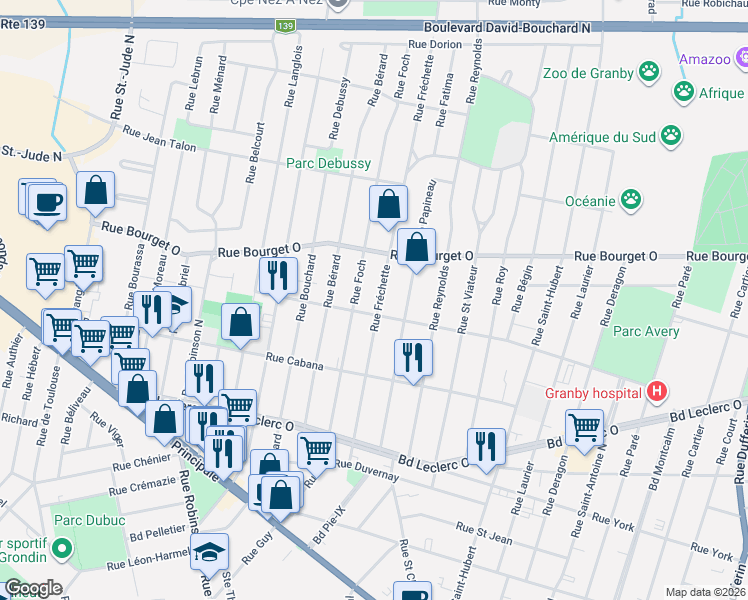This screenshot has height=600, width=748.
Task: Click the Rue Duvernay street label
Action: coord(366,470)
